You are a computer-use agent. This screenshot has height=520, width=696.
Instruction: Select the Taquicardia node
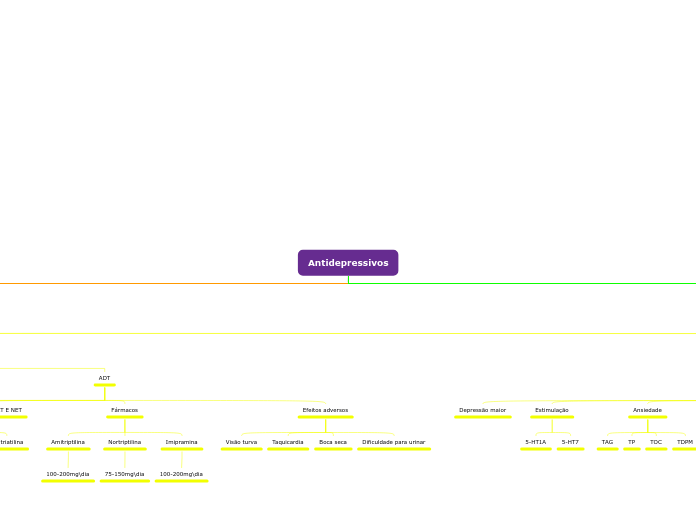point(288,442)
